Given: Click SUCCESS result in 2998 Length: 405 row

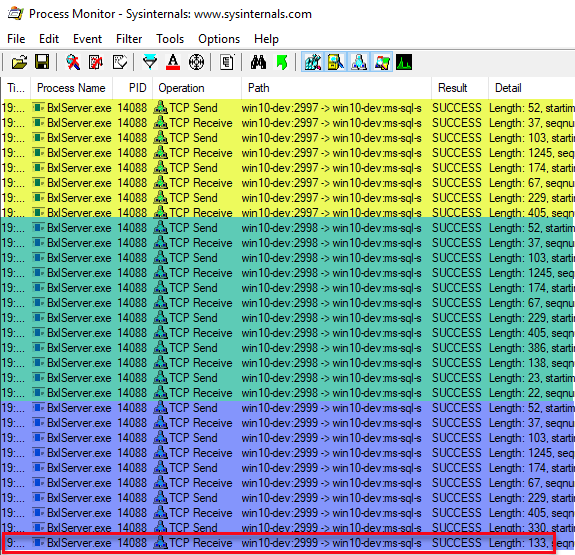Looking at the screenshot, I should click(457, 333).
